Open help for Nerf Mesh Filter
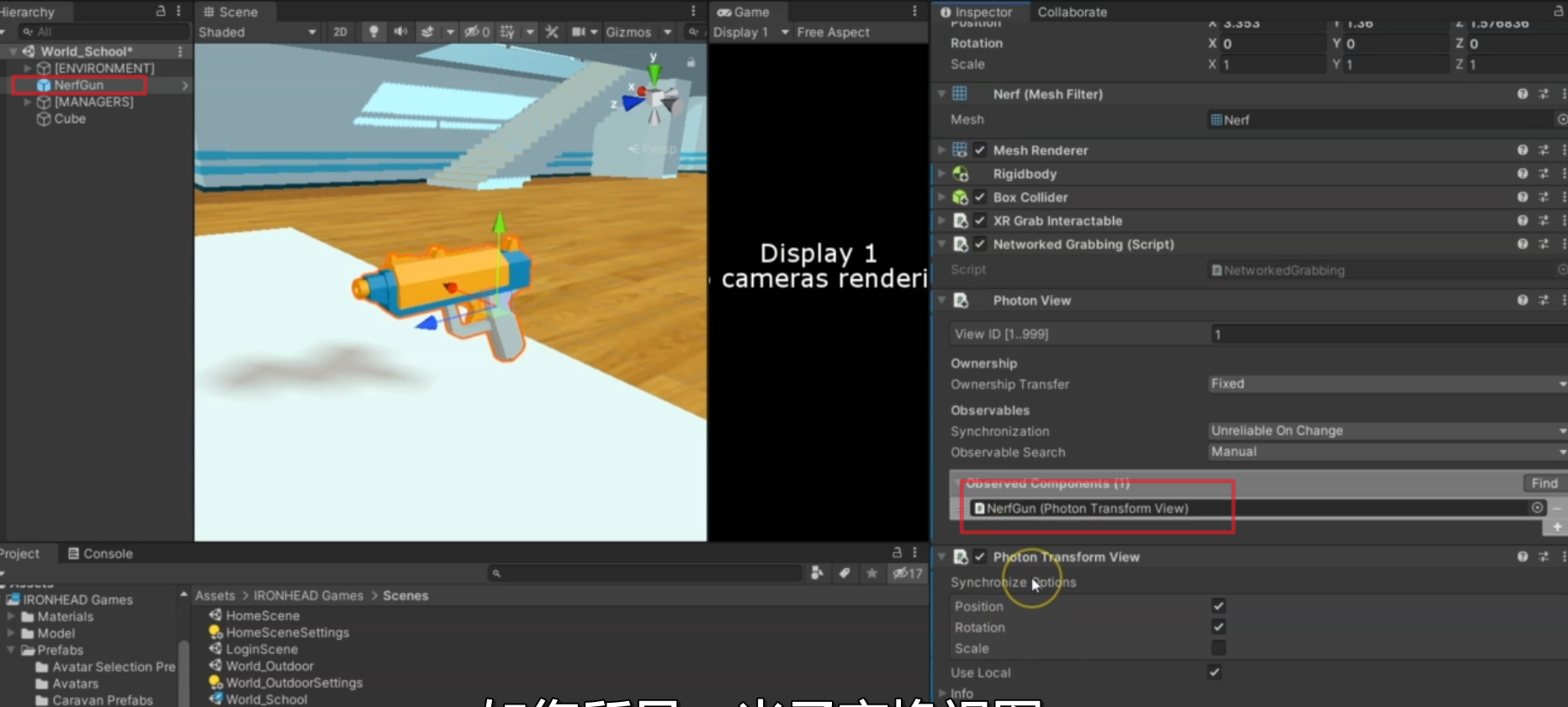 [1523, 94]
